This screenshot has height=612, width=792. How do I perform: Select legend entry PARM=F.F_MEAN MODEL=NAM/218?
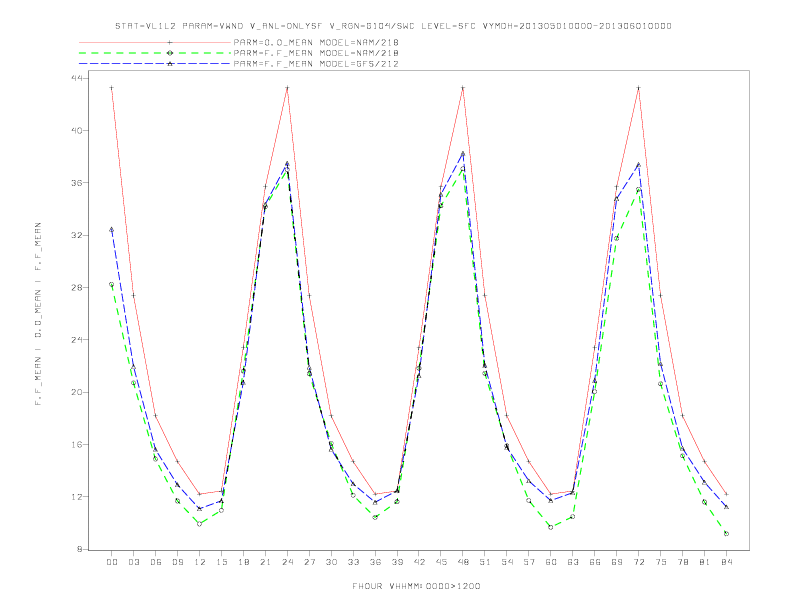pos(316,53)
